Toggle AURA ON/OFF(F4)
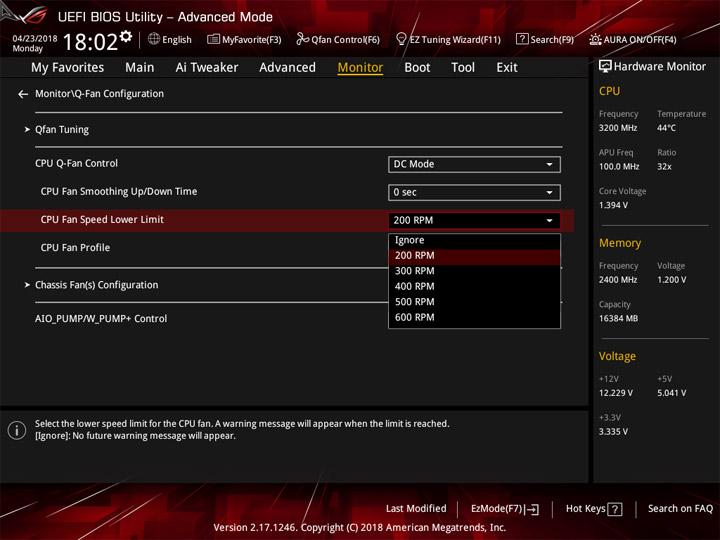This screenshot has width=720, height=540. tap(633, 39)
